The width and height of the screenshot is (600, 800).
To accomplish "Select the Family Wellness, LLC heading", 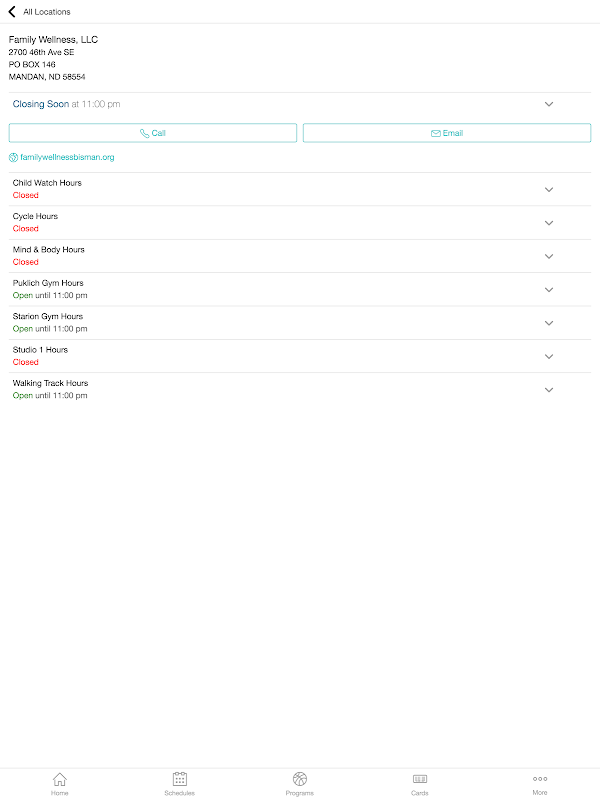I will [x=53, y=40].
